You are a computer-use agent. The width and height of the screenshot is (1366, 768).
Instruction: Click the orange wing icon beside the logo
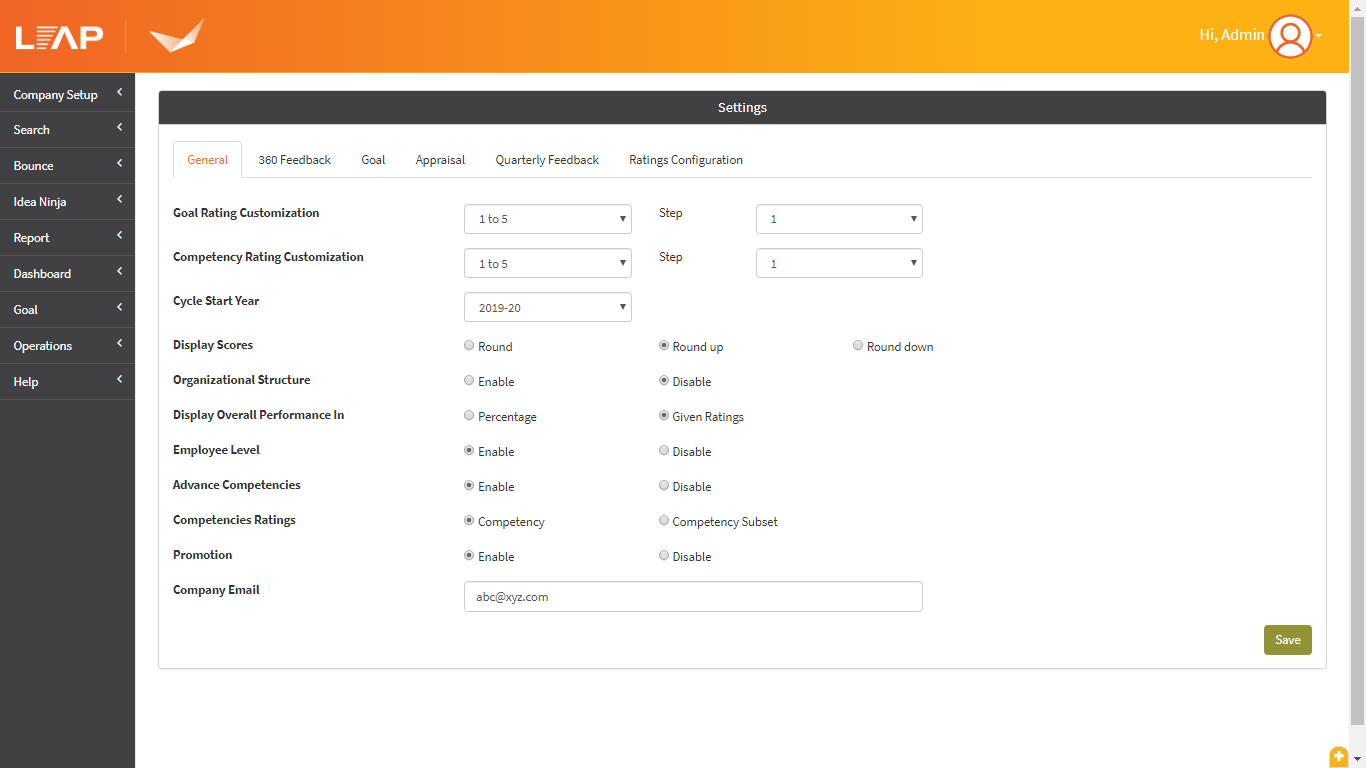tap(175, 35)
